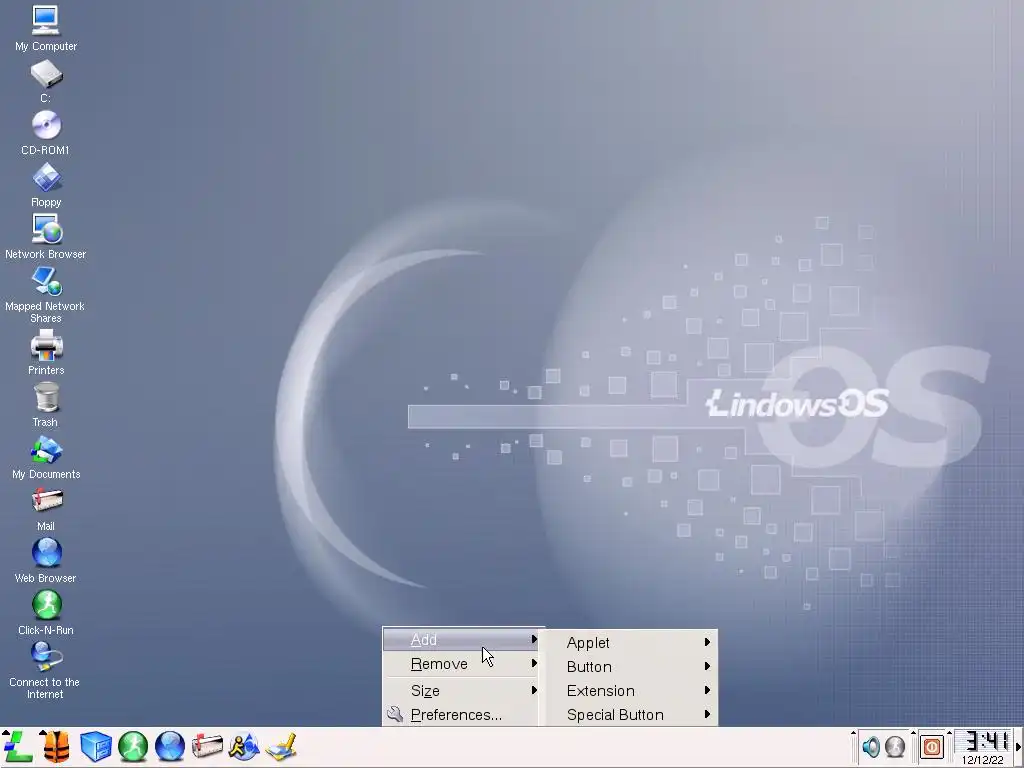
Task: Open the blue file cabinet panel icon
Action: coord(95,746)
